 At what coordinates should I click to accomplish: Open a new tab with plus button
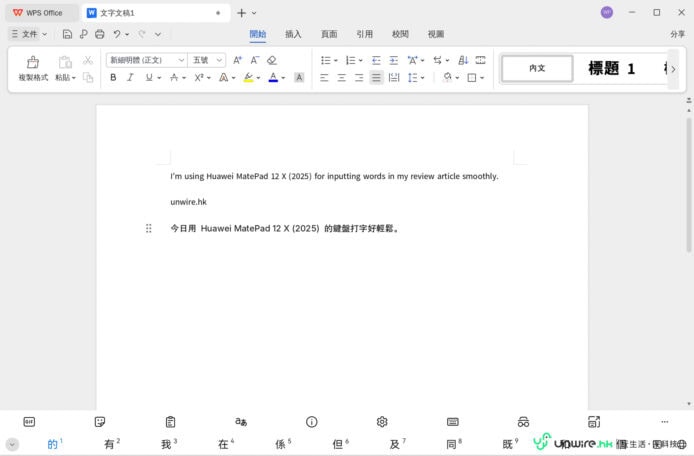(241, 13)
